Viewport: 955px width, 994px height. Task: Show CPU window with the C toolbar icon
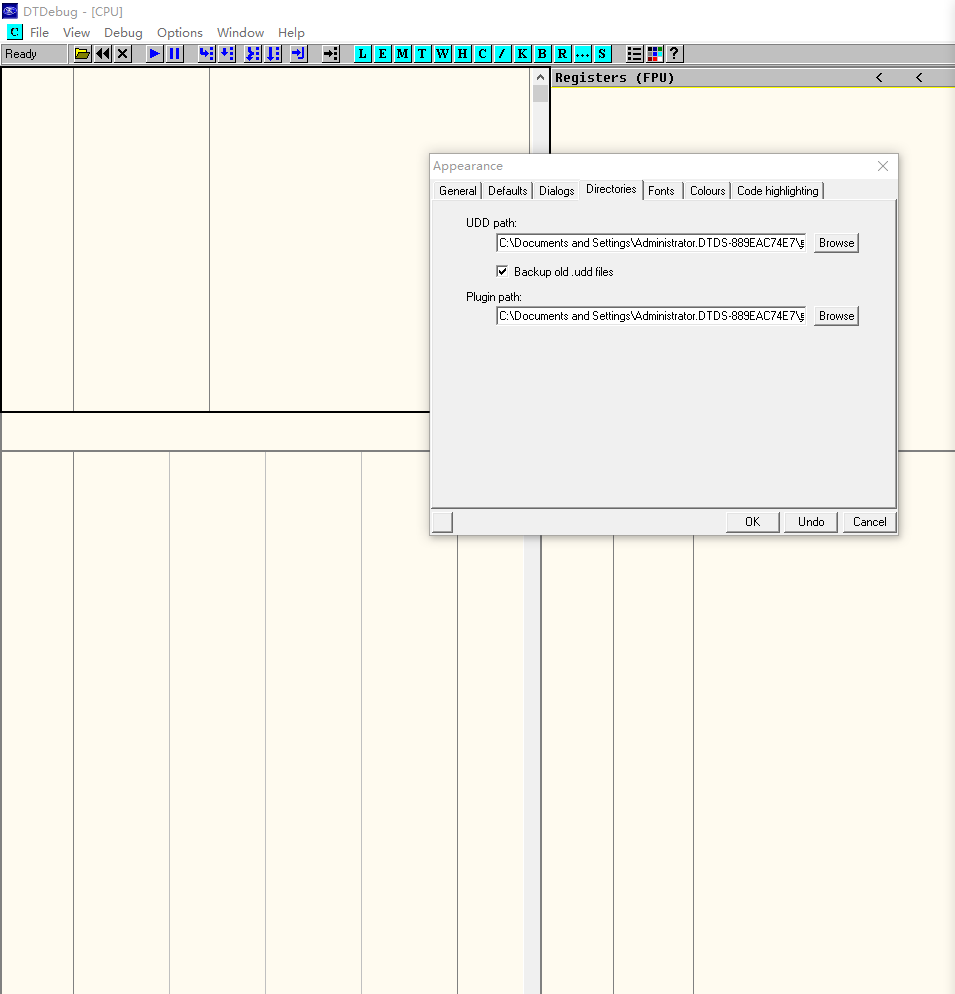click(x=483, y=54)
